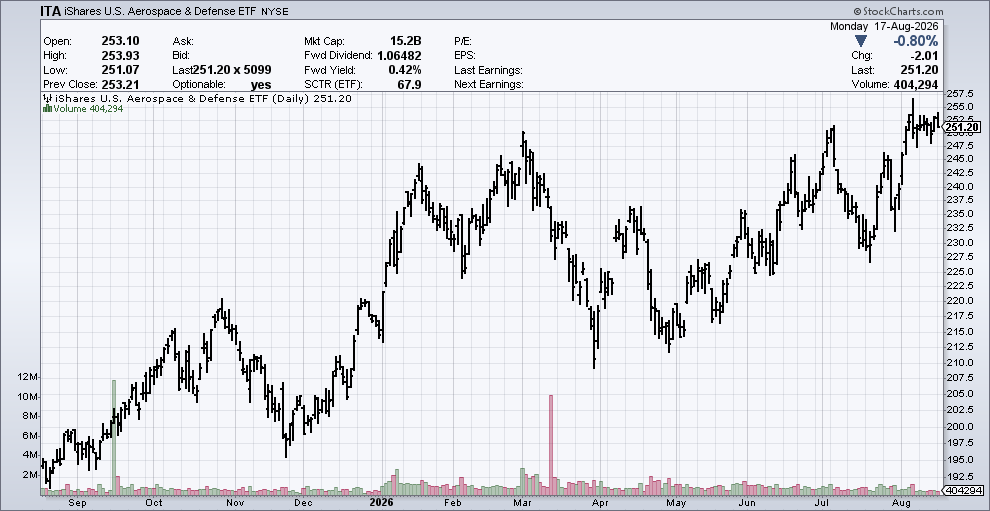This screenshot has width=990, height=511.
Task: Click the Next Earnings label
Action: [489, 85]
